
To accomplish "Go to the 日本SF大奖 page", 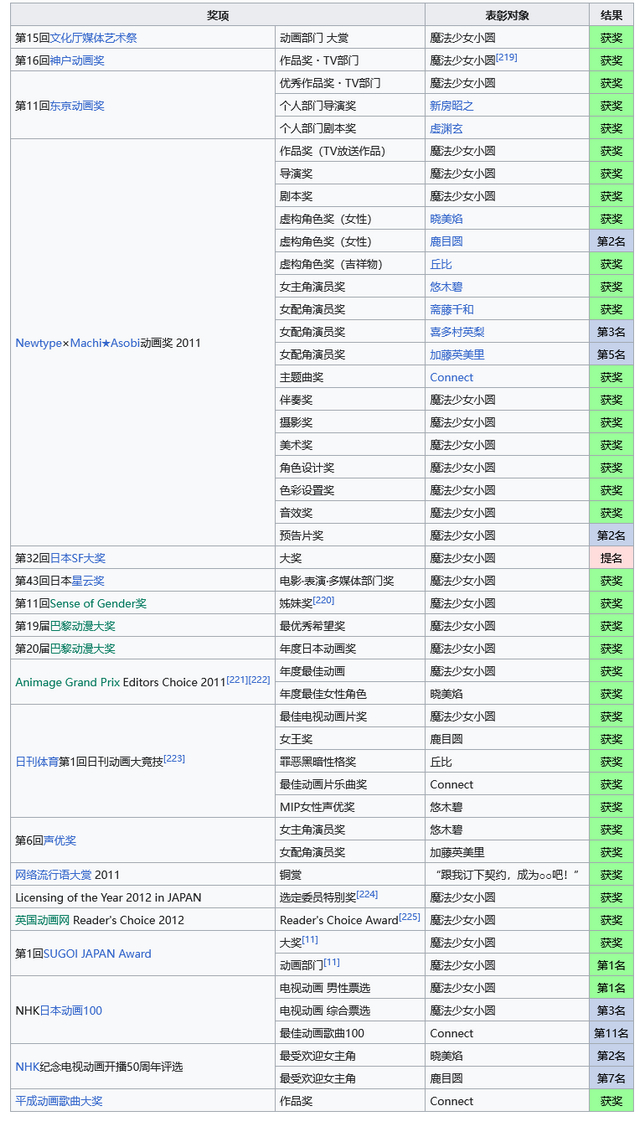I will click(77, 558).
